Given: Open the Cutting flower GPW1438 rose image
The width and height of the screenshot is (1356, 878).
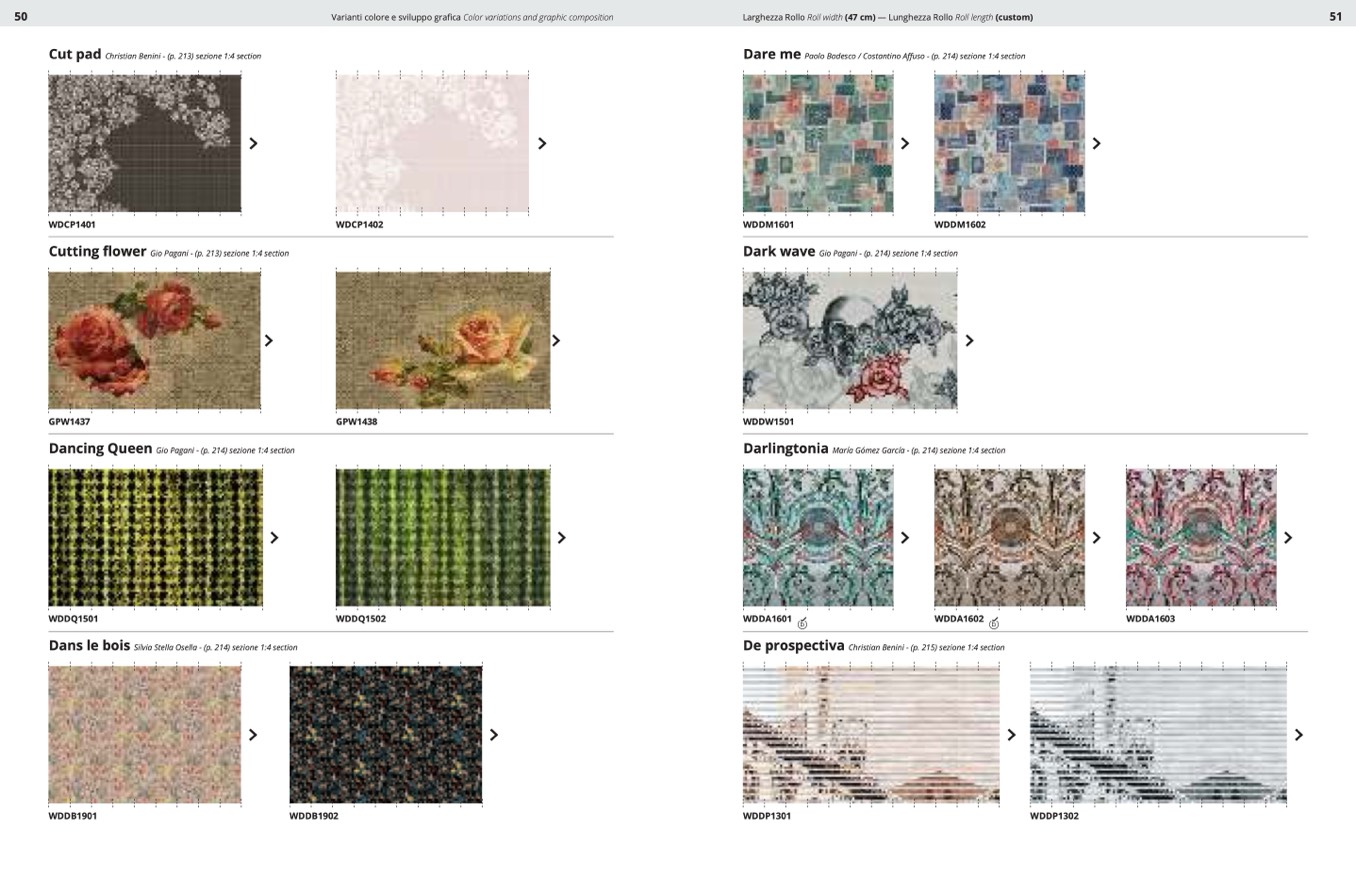Looking at the screenshot, I should tap(443, 340).
